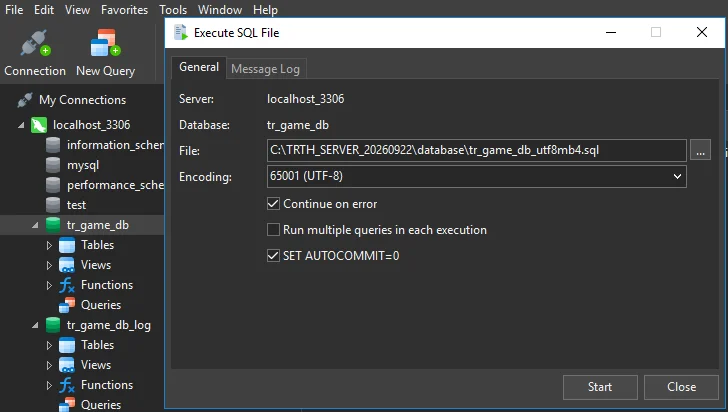
Task: Expand Views under tr_game_db_log
Action: [49, 365]
